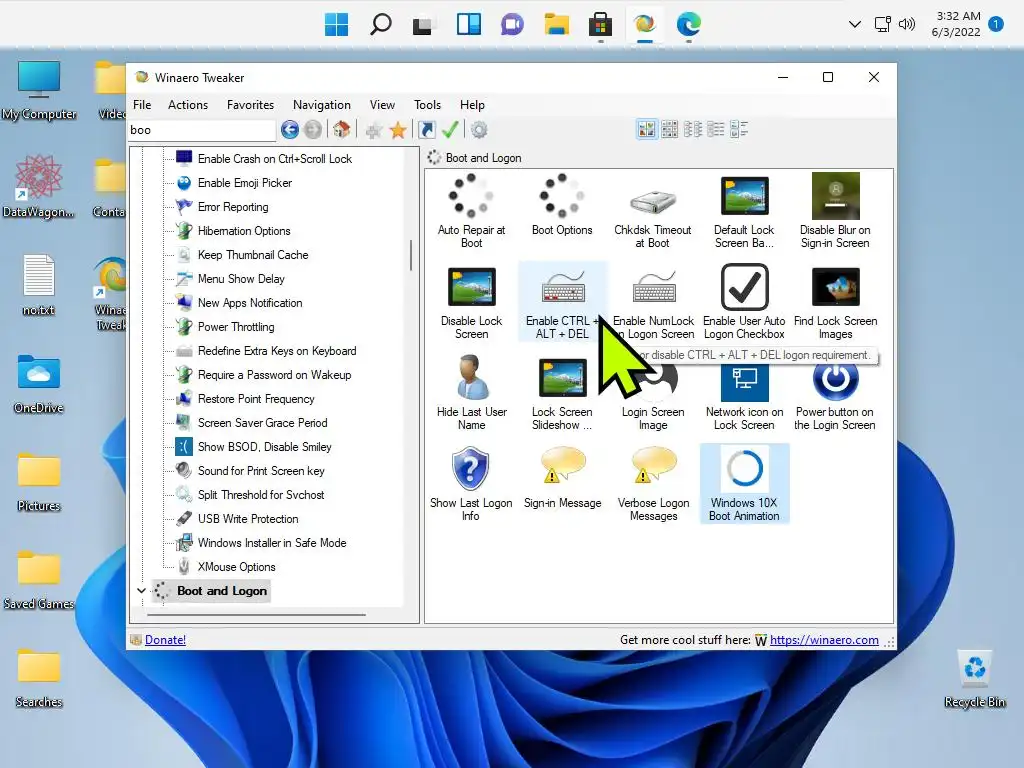Click the search box containing boo

pyautogui.click(x=202, y=130)
